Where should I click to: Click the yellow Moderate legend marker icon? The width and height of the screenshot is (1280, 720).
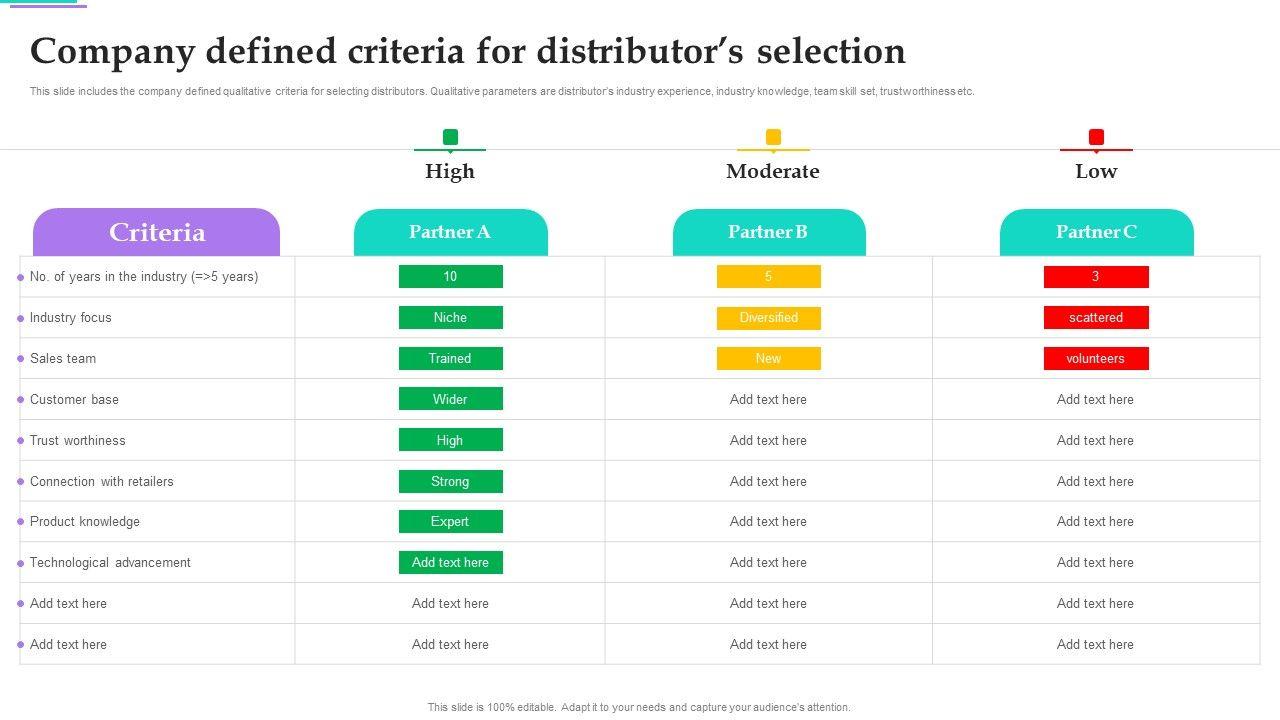pos(773,137)
